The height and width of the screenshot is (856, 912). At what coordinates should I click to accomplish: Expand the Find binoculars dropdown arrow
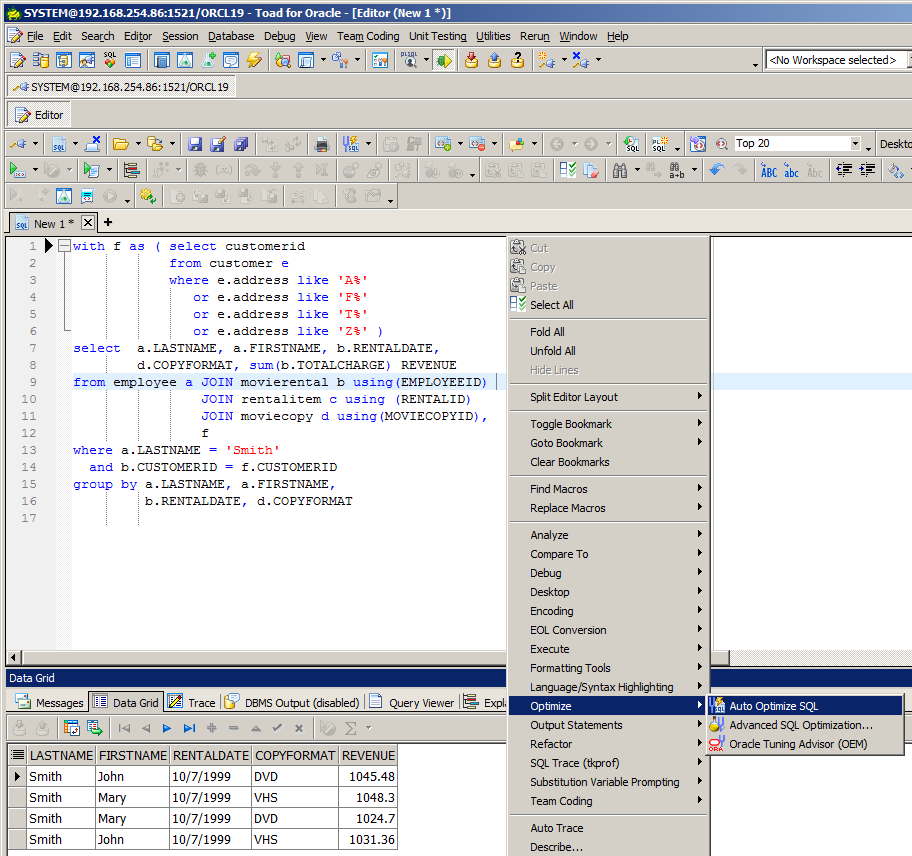(x=637, y=170)
